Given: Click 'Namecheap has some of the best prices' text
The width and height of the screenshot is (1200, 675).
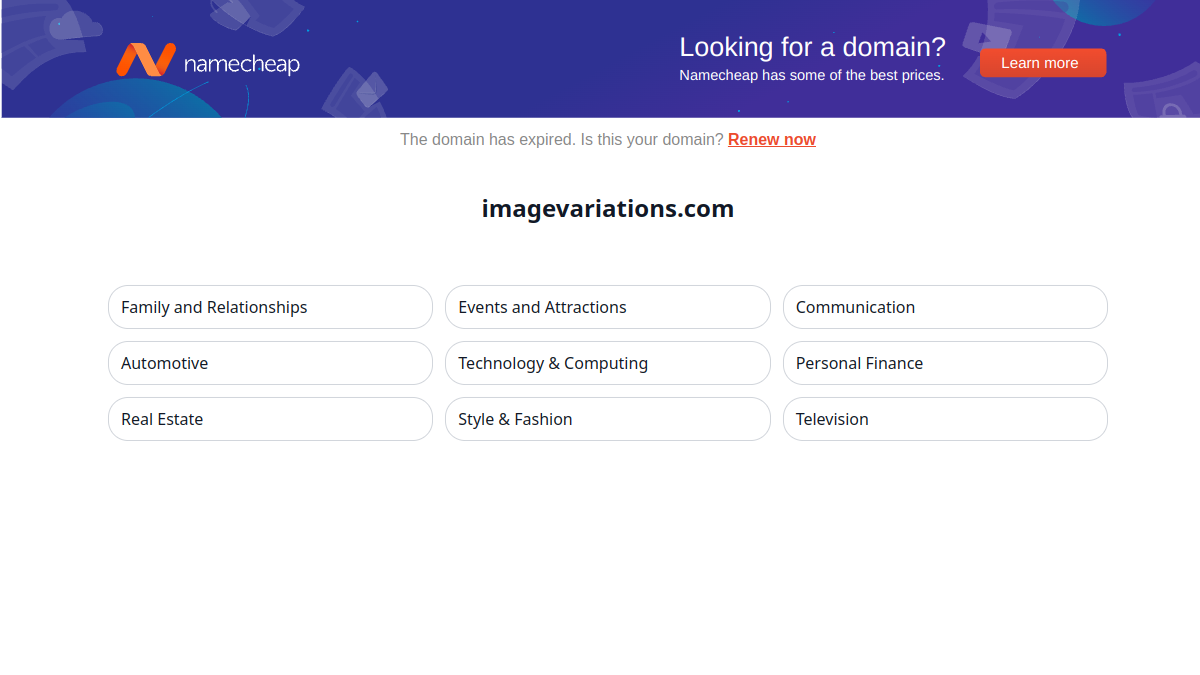Looking at the screenshot, I should pos(811,75).
